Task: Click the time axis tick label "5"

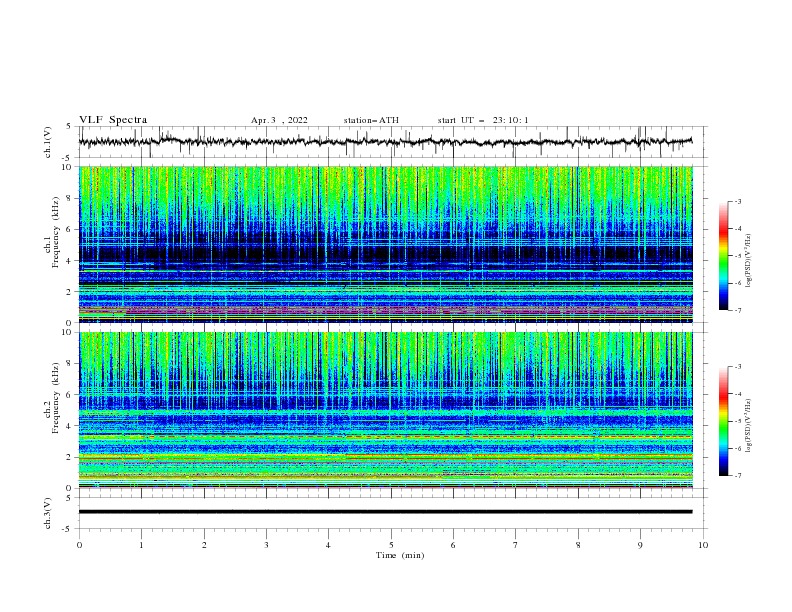Action: click(391, 545)
